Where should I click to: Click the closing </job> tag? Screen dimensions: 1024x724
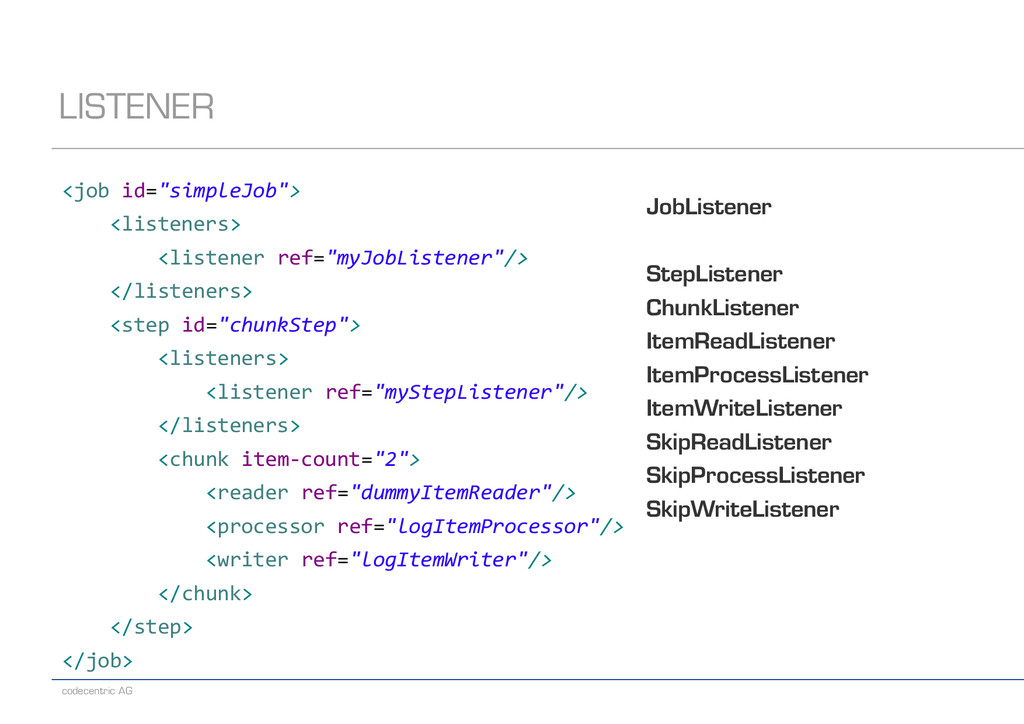pyautogui.click(x=97, y=661)
